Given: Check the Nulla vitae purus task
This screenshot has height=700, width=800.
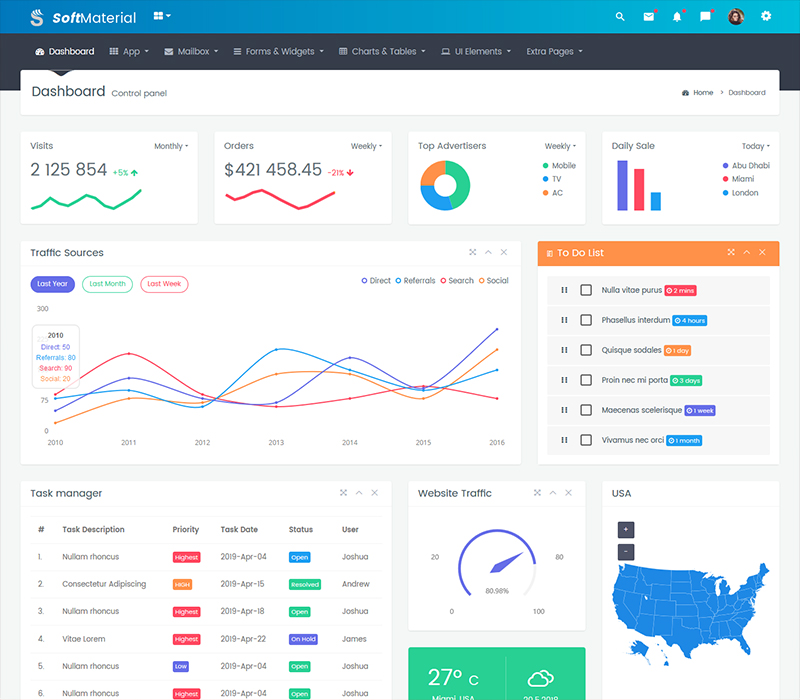Looking at the screenshot, I should click(586, 290).
